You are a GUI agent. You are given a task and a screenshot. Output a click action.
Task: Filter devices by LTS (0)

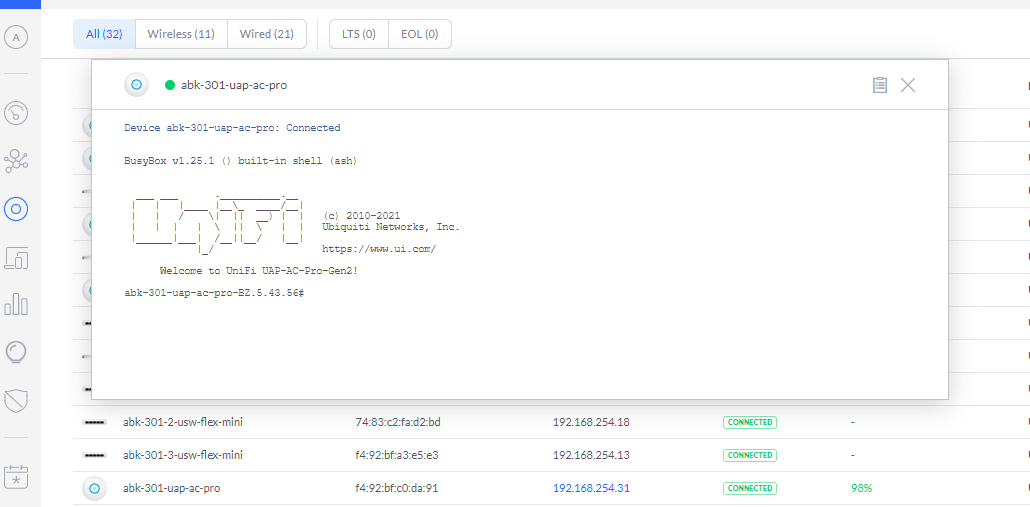[358, 34]
